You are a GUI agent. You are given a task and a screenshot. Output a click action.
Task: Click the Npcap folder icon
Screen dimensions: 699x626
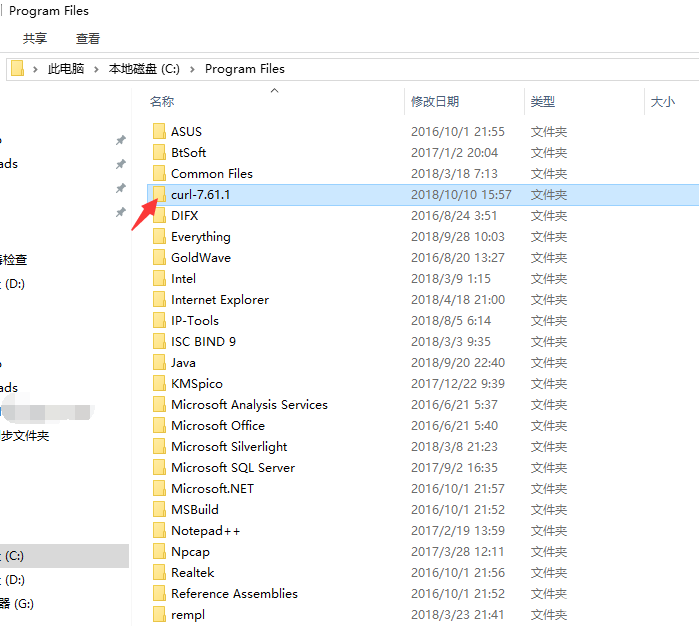click(159, 552)
